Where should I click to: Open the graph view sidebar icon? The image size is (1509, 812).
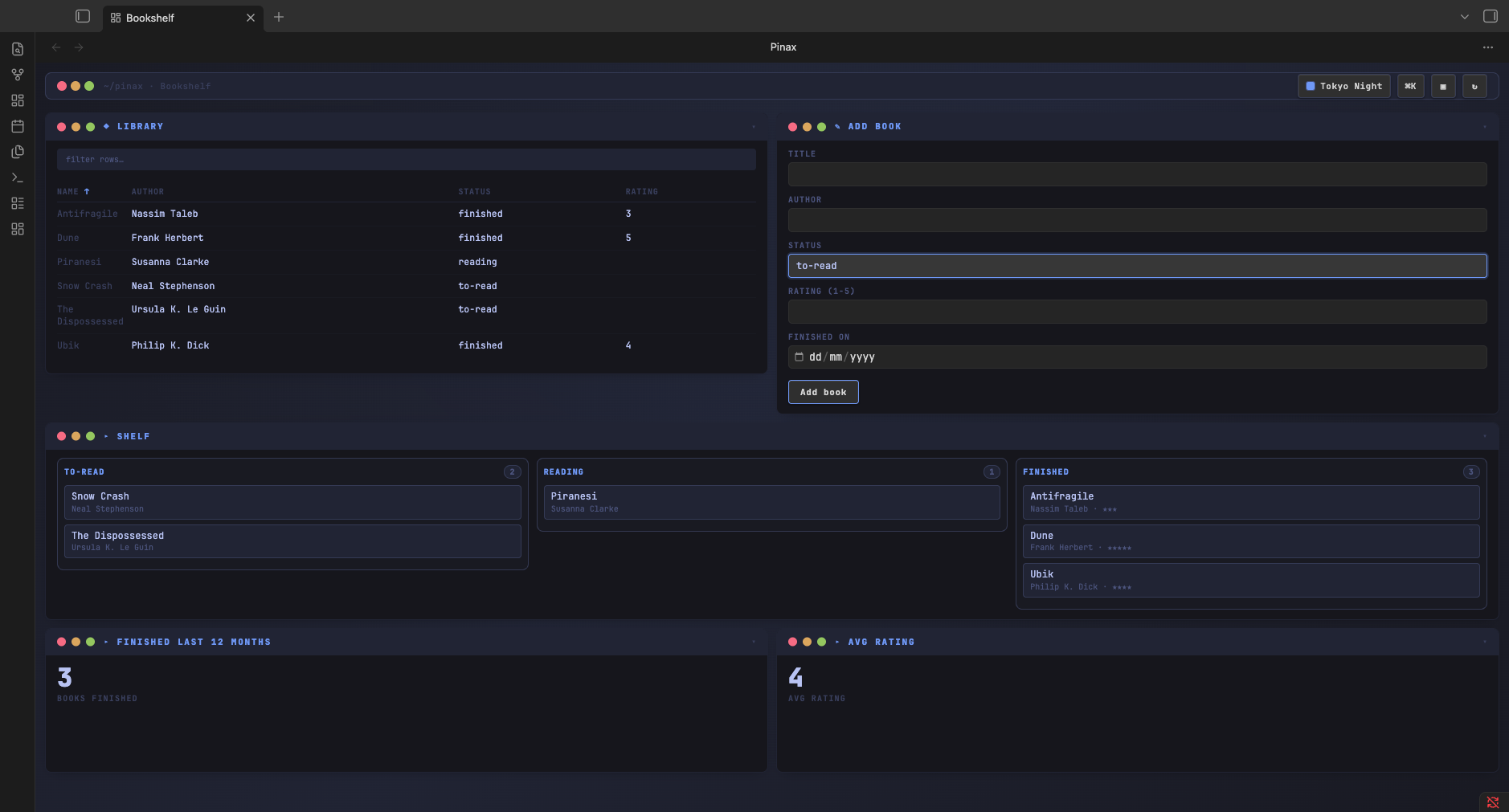tap(18, 75)
